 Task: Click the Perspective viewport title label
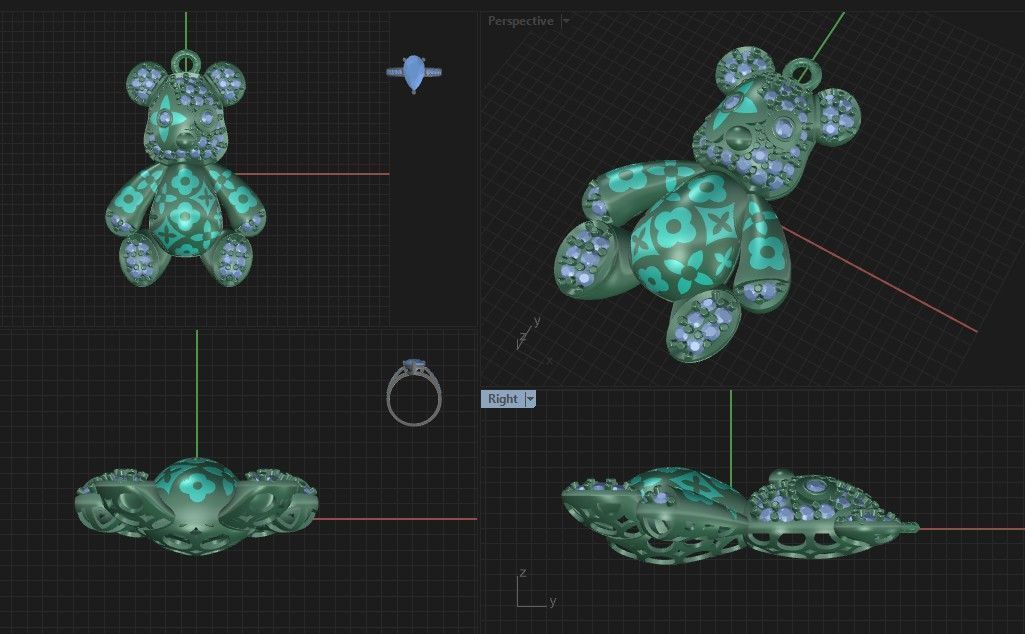coord(520,21)
